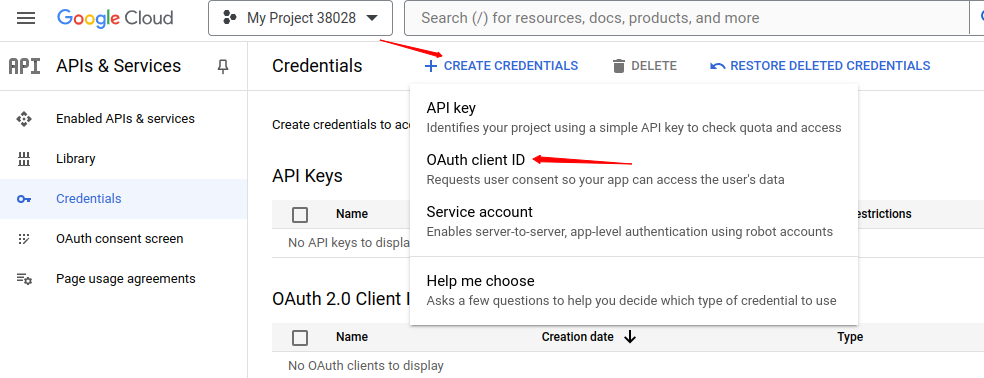
Task: Click the trash can delete icon
Action: [x=619, y=66]
